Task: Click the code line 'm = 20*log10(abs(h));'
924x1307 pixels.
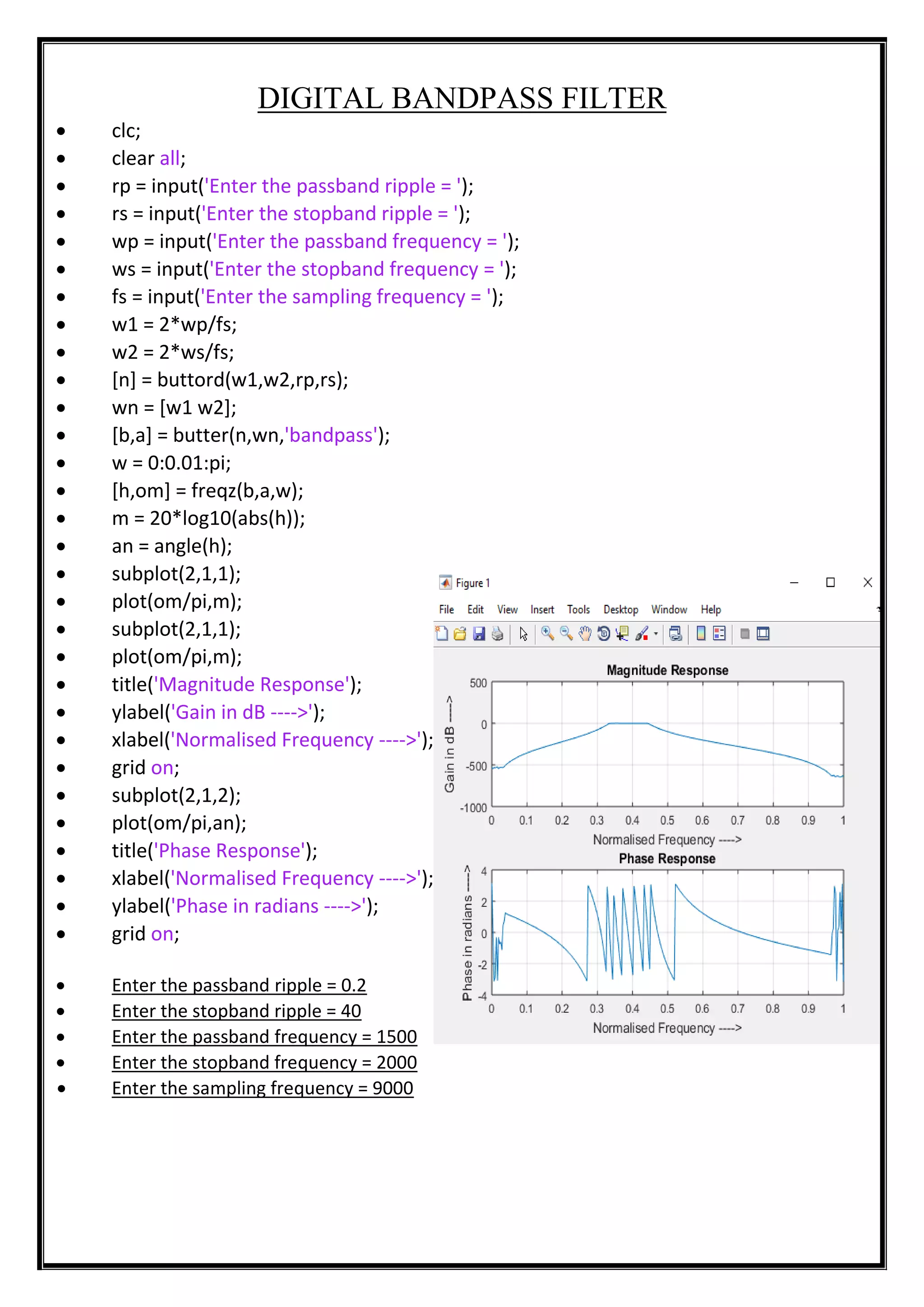Action: [208, 519]
